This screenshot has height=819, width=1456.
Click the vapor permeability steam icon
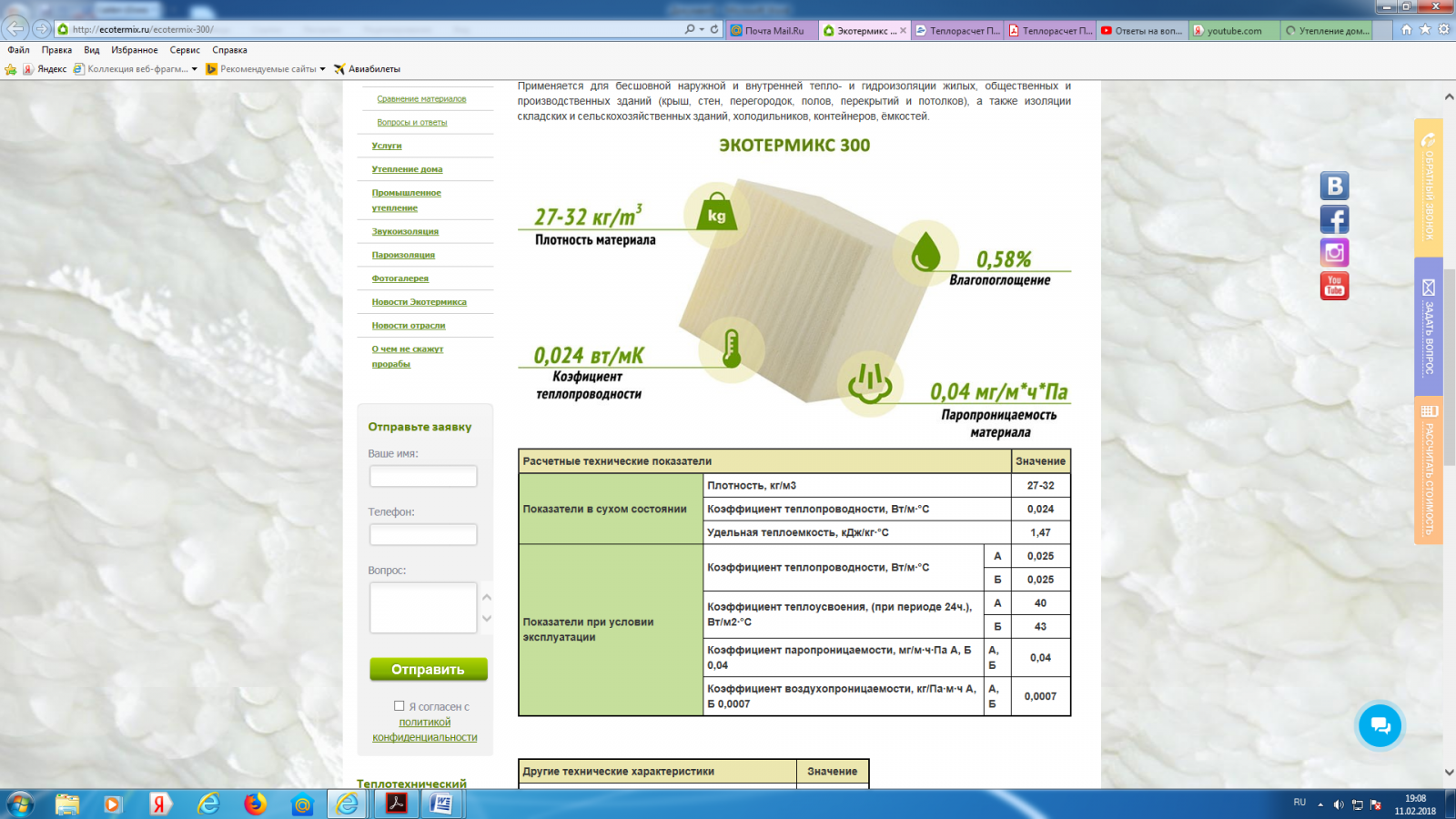(x=871, y=383)
